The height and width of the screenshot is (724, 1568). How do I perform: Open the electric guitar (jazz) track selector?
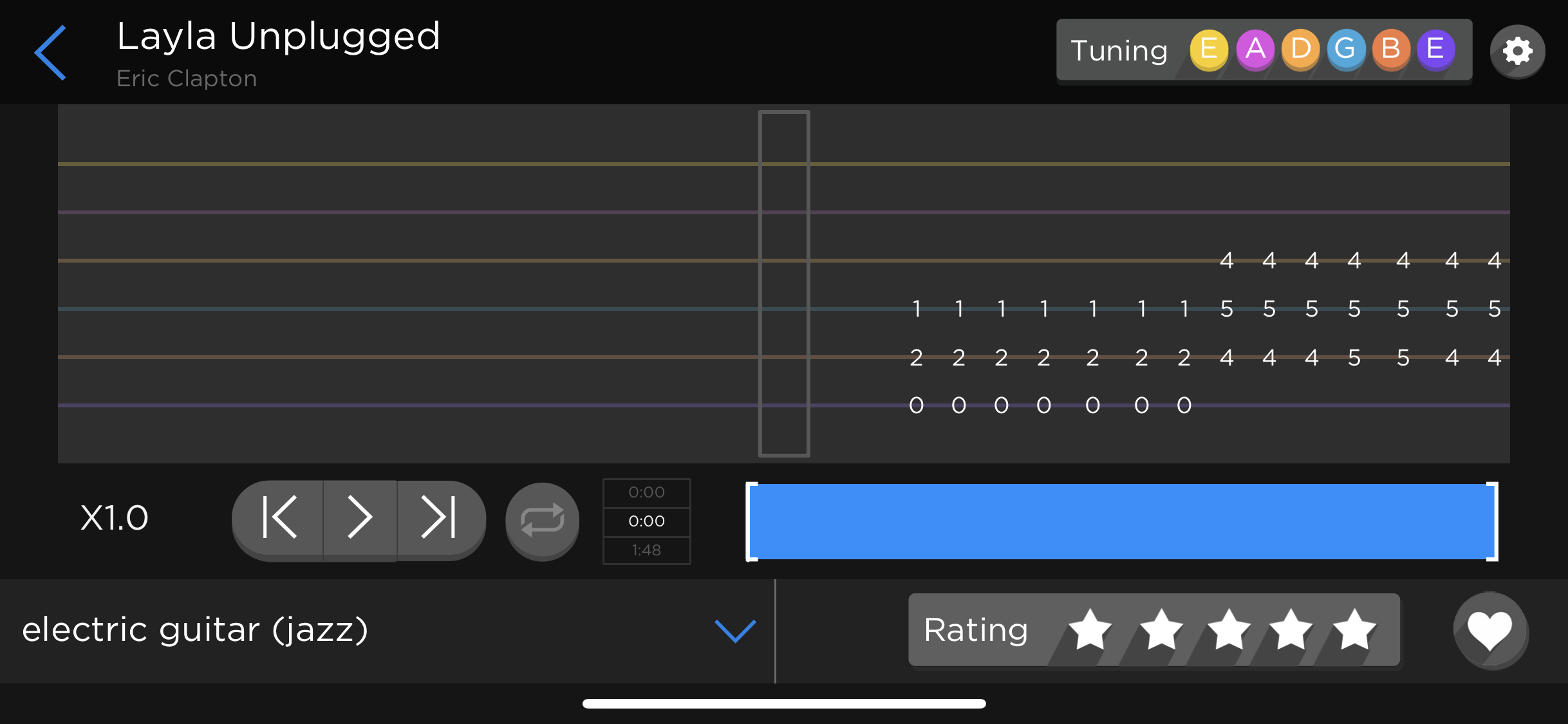point(195,629)
